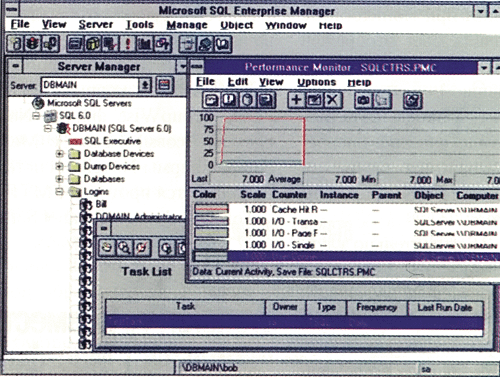
Task: Click red-slashed clock icon in task window toolbar
Action: tap(142, 248)
